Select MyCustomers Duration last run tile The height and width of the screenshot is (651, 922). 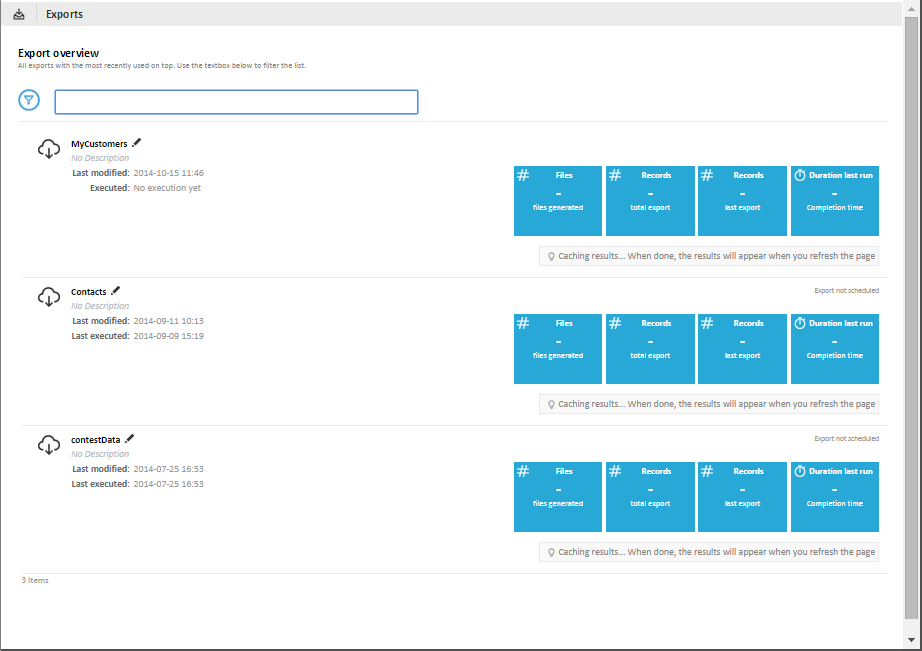834,201
